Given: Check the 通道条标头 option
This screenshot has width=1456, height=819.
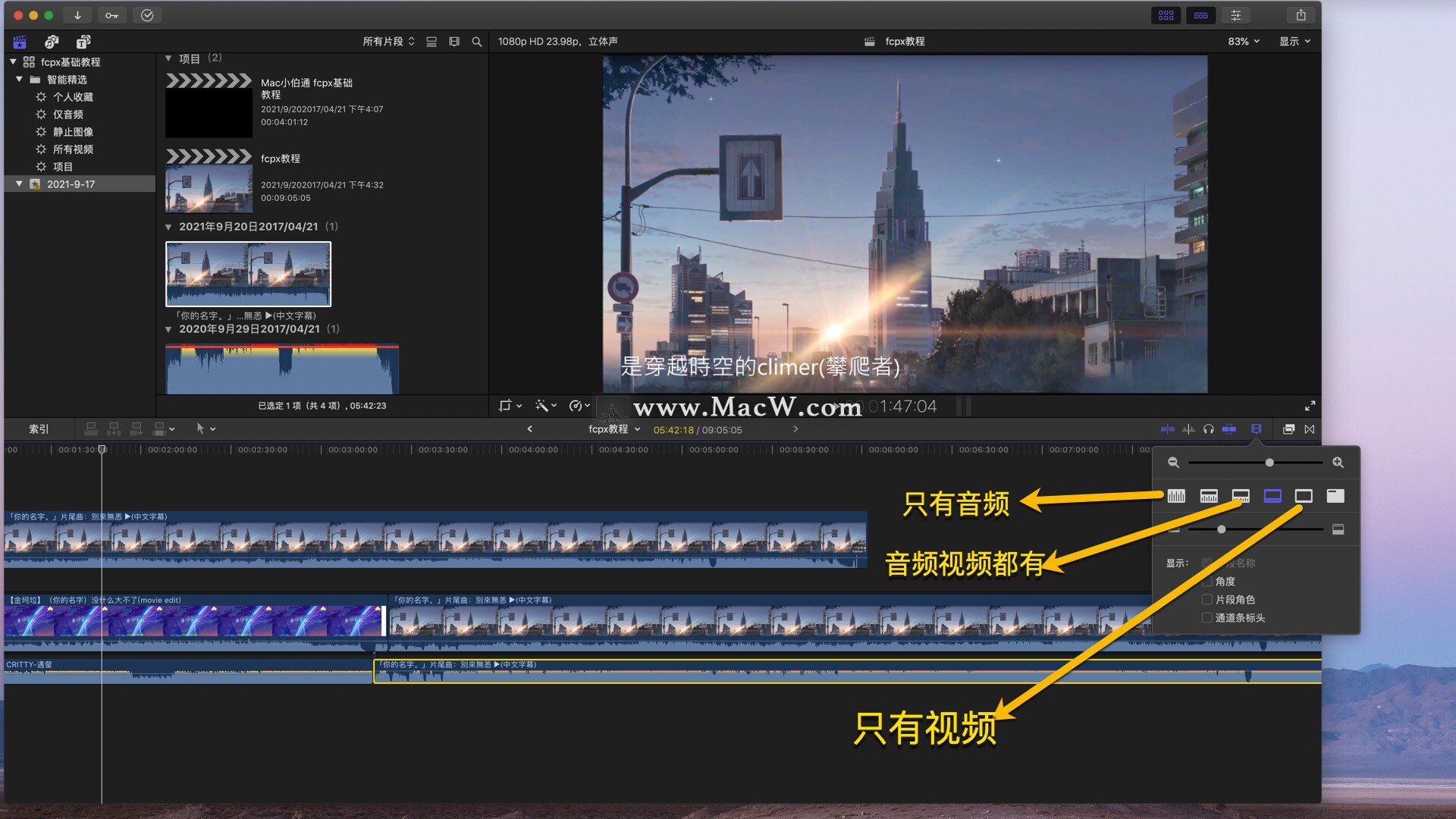Looking at the screenshot, I should [x=1207, y=618].
